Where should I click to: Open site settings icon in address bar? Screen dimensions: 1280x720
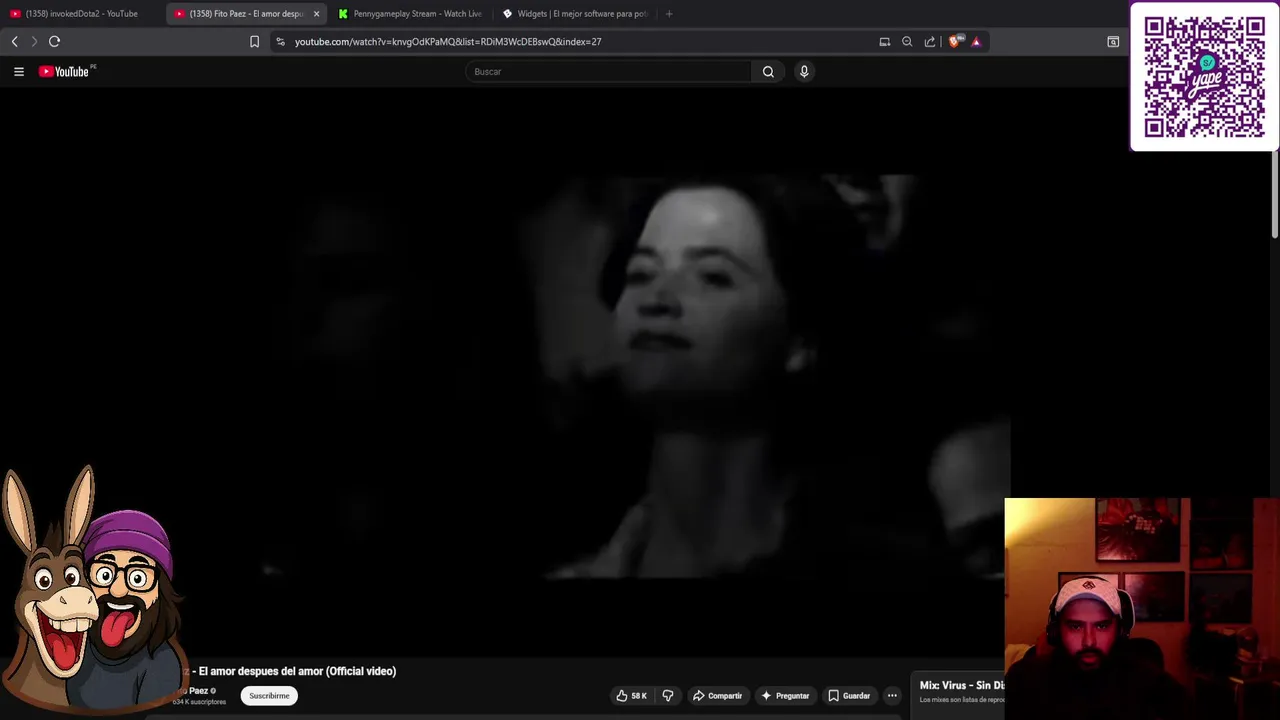[x=280, y=41]
